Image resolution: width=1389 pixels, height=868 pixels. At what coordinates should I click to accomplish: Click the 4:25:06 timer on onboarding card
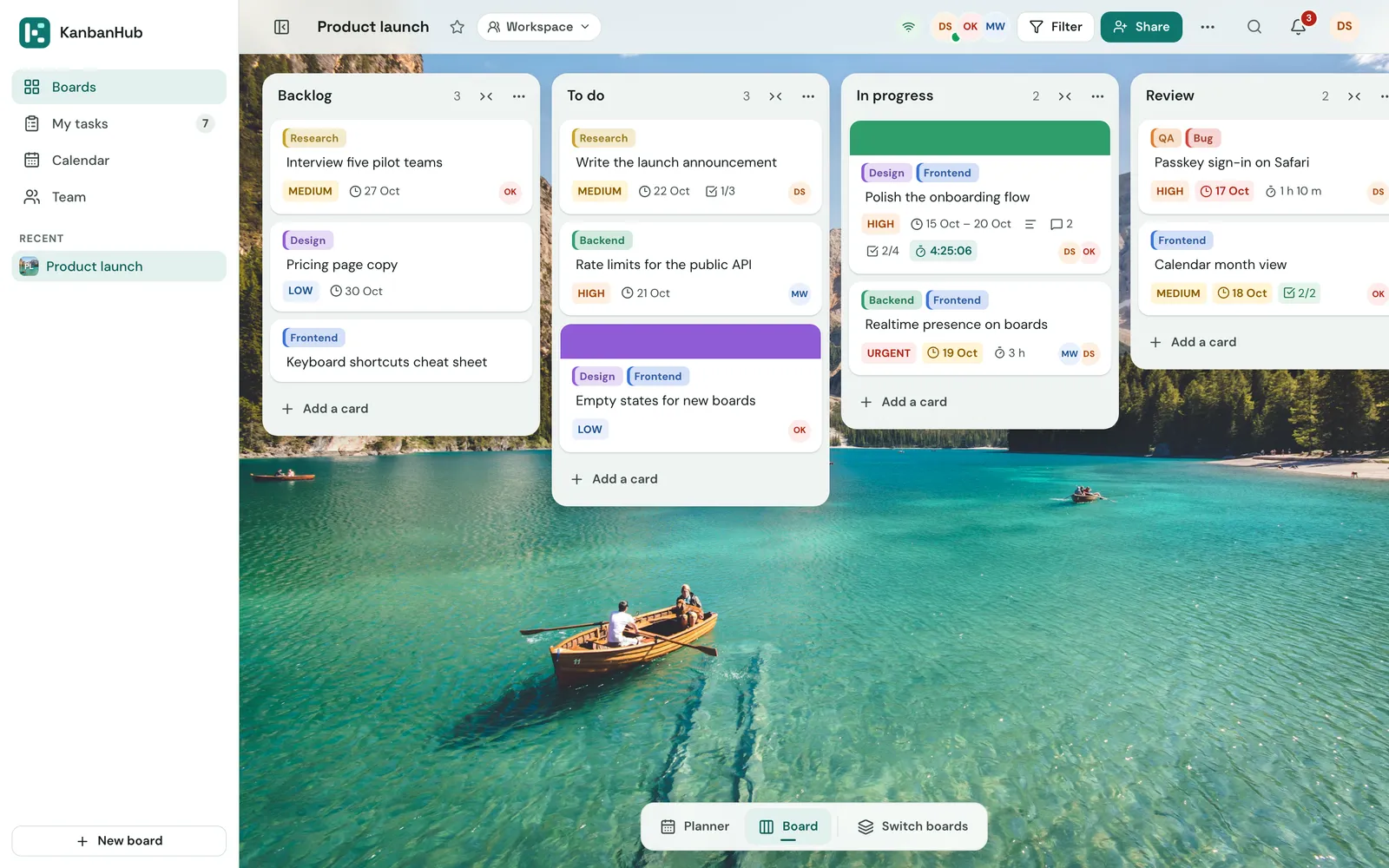click(944, 251)
